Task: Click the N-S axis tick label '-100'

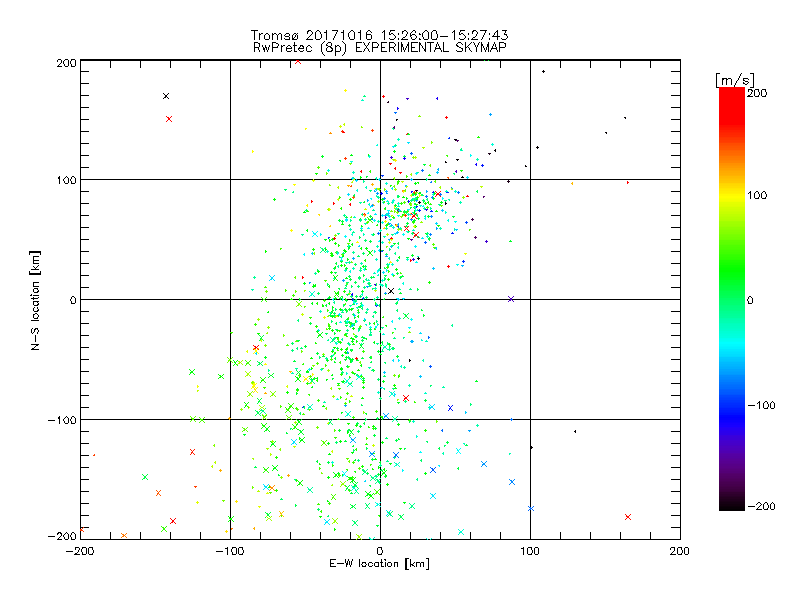Action: pos(62,420)
